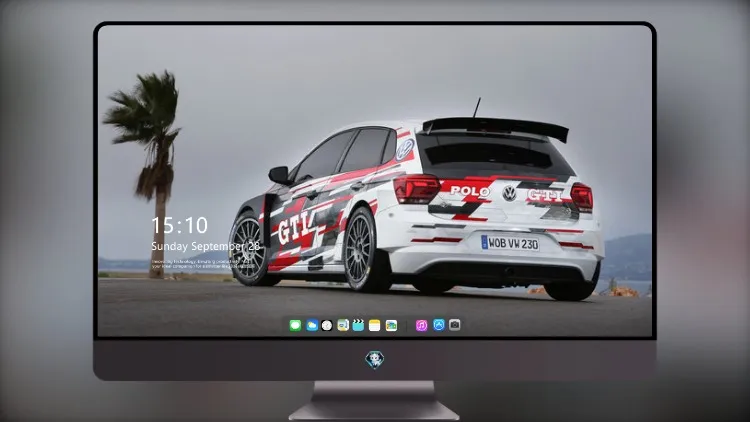Screen dimensions: 750x422
Task: Open the blue App Store icon
Action: click(x=439, y=325)
